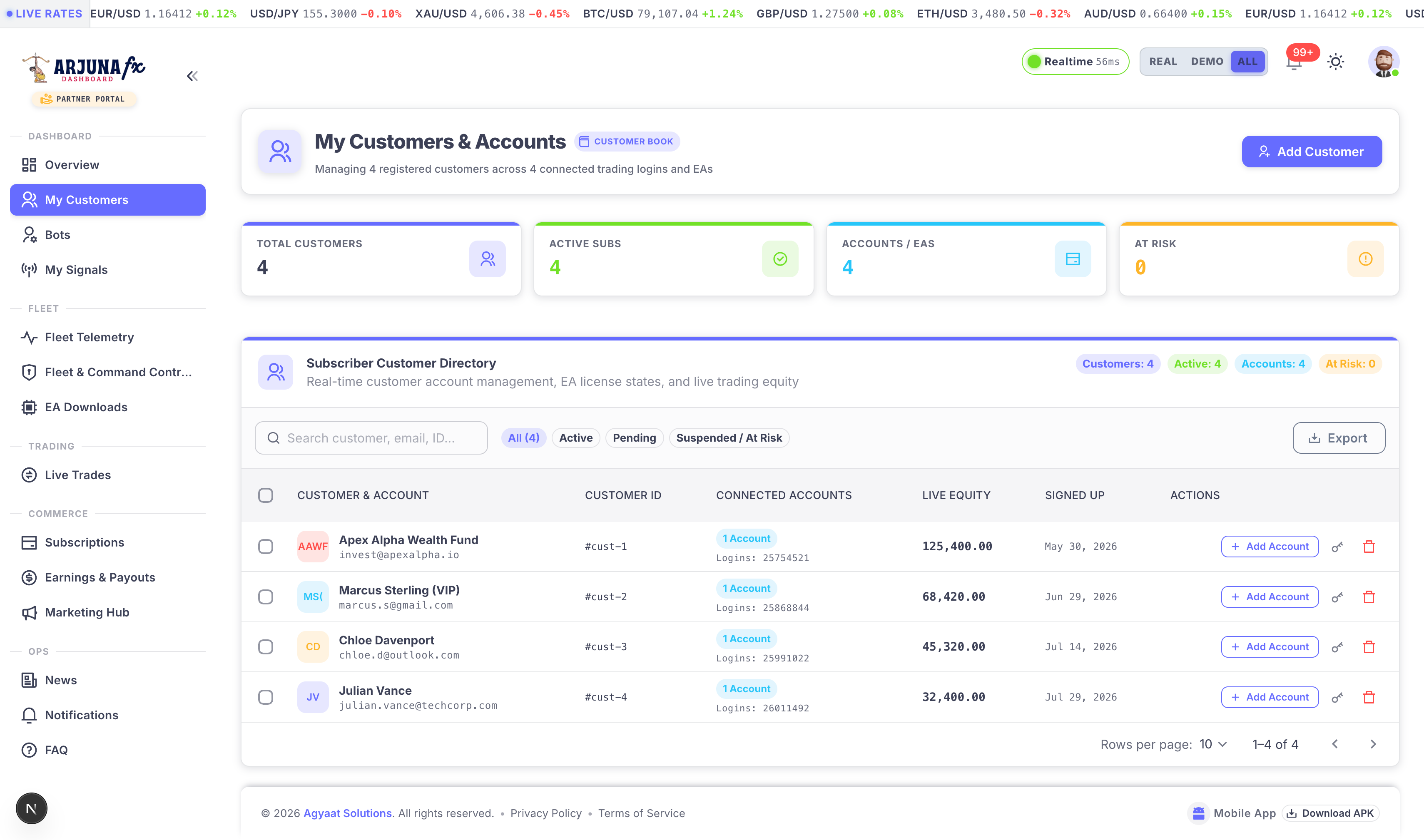Delete Julian Vance with trash icon
The height and width of the screenshot is (840, 1424).
click(1369, 697)
